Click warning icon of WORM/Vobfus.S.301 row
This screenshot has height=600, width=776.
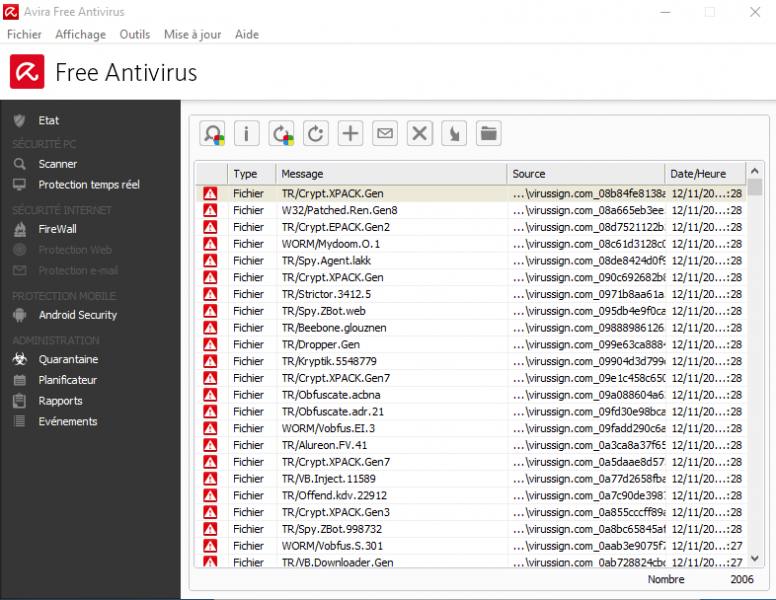coord(210,546)
